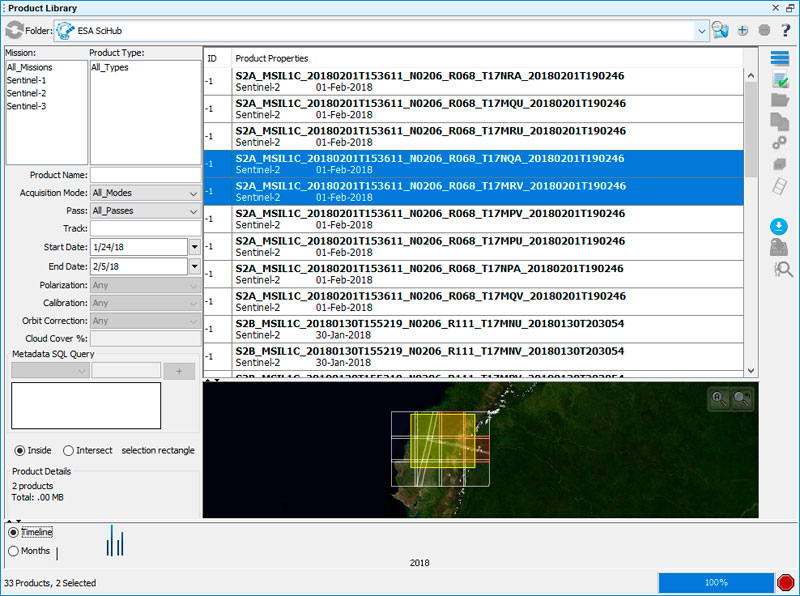800x596 pixels.
Task: Click the help question mark icon
Action: 786,30
